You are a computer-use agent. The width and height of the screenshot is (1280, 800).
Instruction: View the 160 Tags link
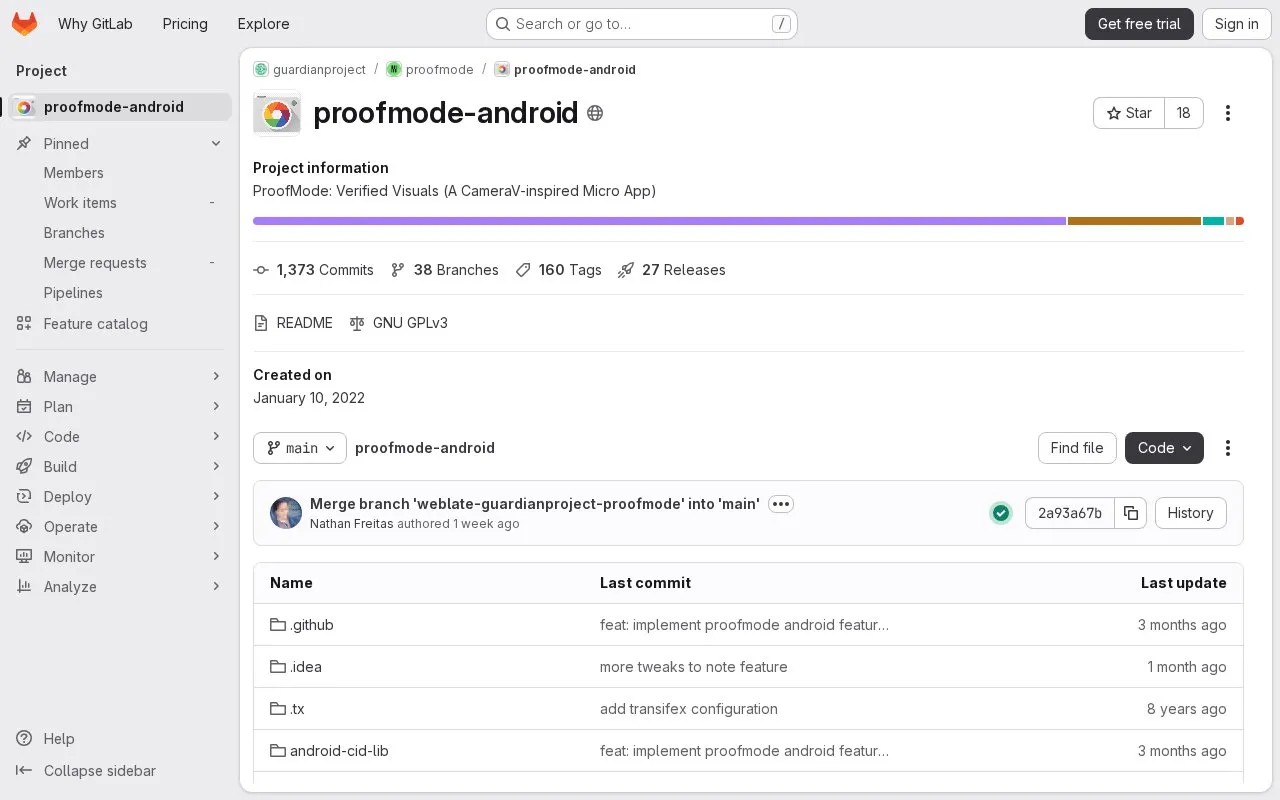[558, 270]
